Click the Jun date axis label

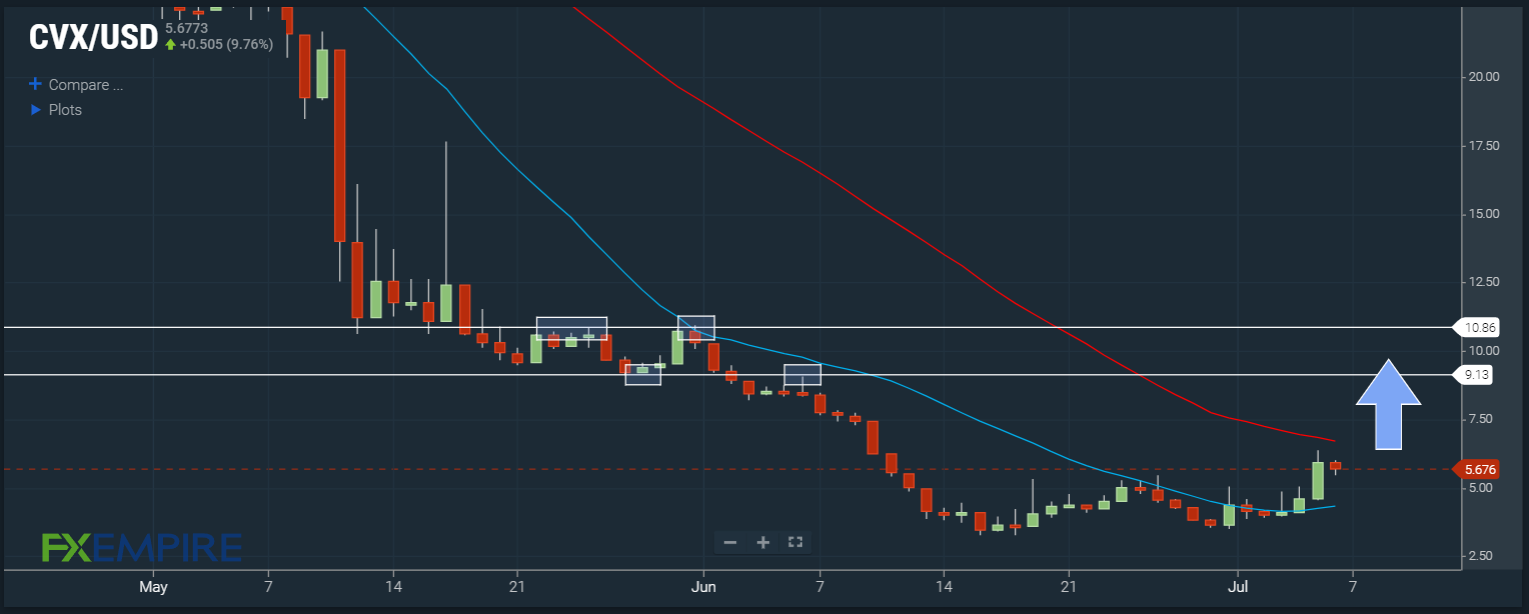(704, 586)
